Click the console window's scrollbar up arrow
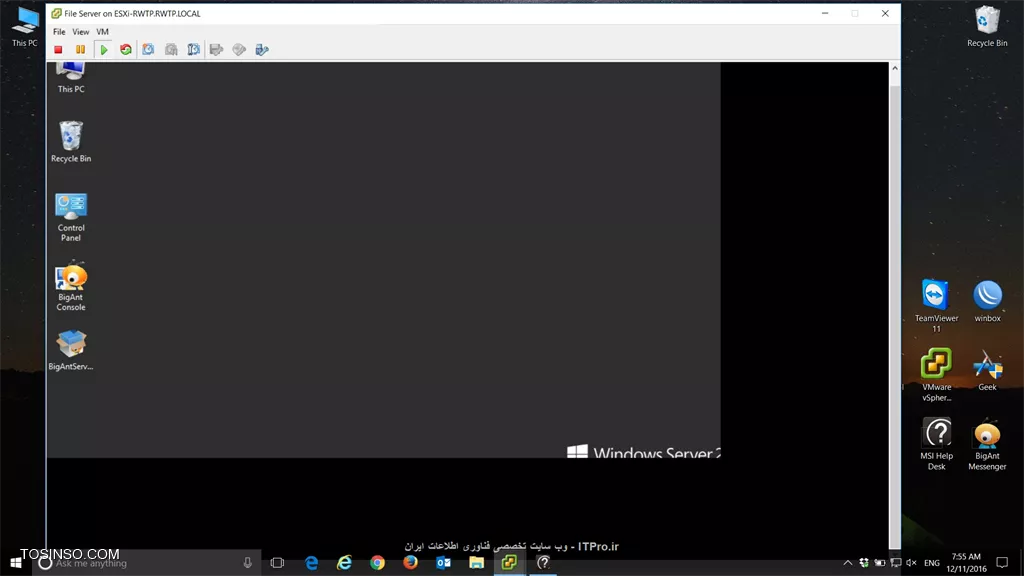The image size is (1024, 576). point(895,68)
